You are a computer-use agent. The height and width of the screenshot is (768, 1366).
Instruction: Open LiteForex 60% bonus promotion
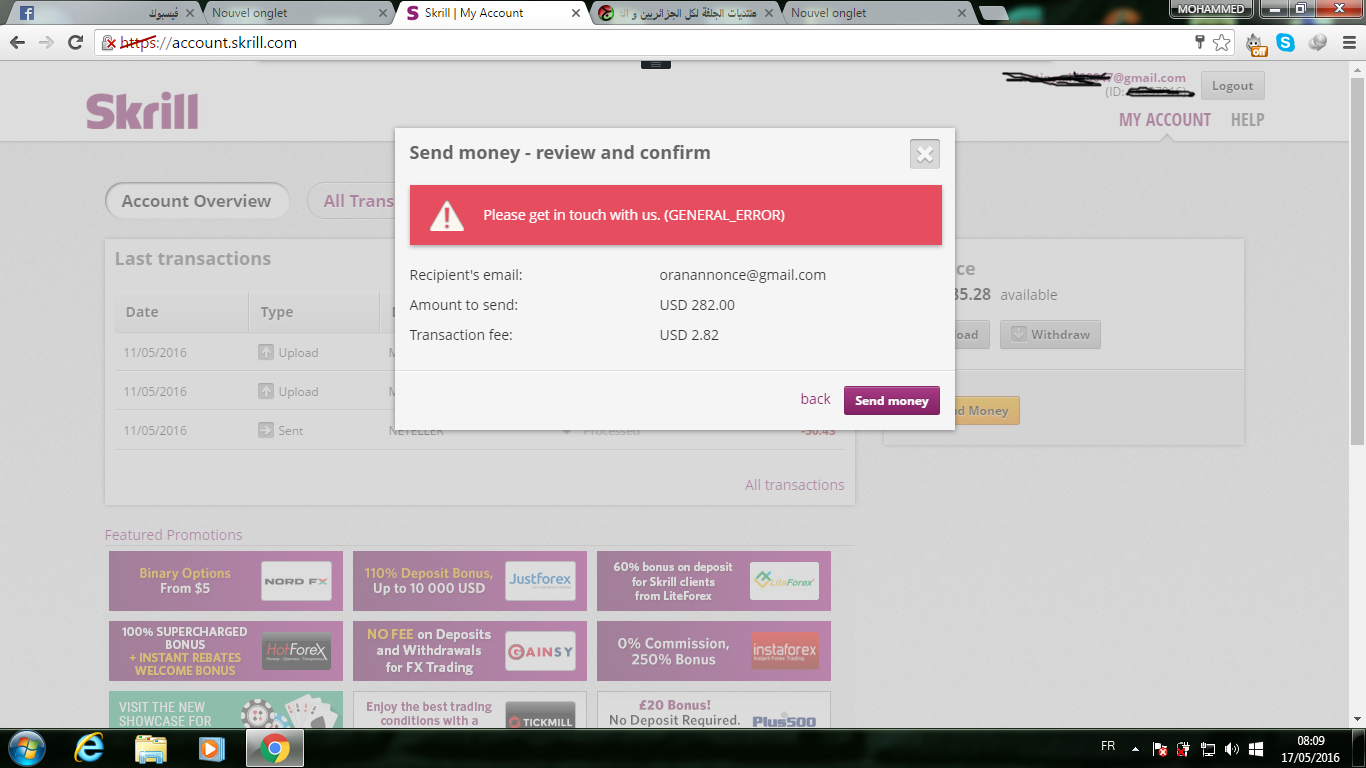pyautogui.click(x=714, y=581)
